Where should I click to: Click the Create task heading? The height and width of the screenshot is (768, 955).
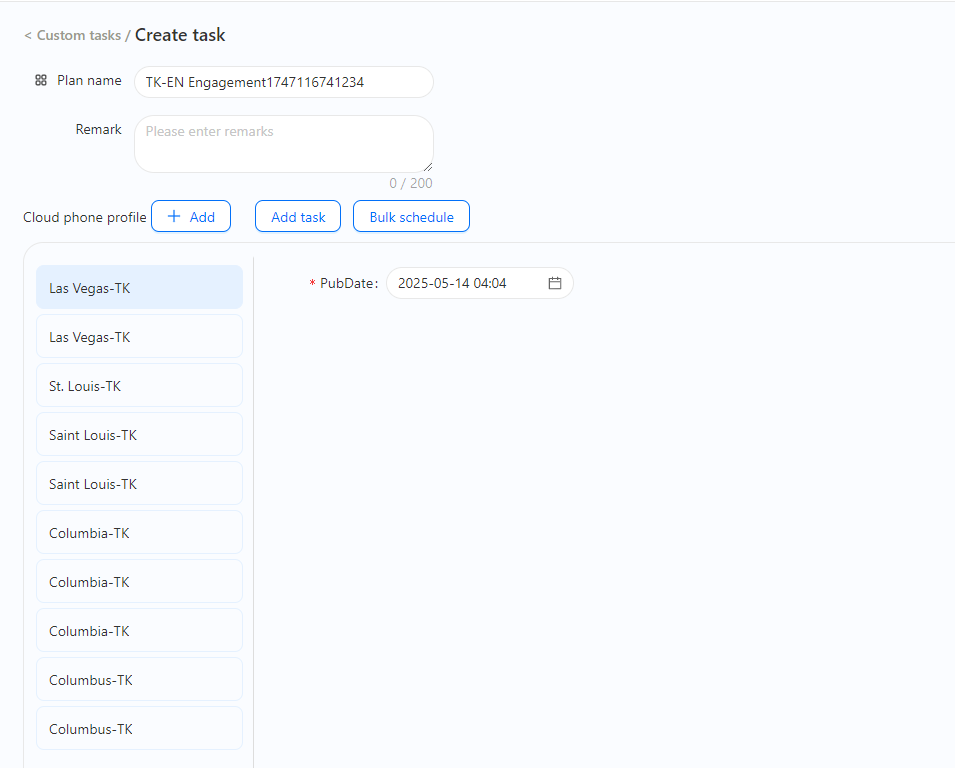180,35
